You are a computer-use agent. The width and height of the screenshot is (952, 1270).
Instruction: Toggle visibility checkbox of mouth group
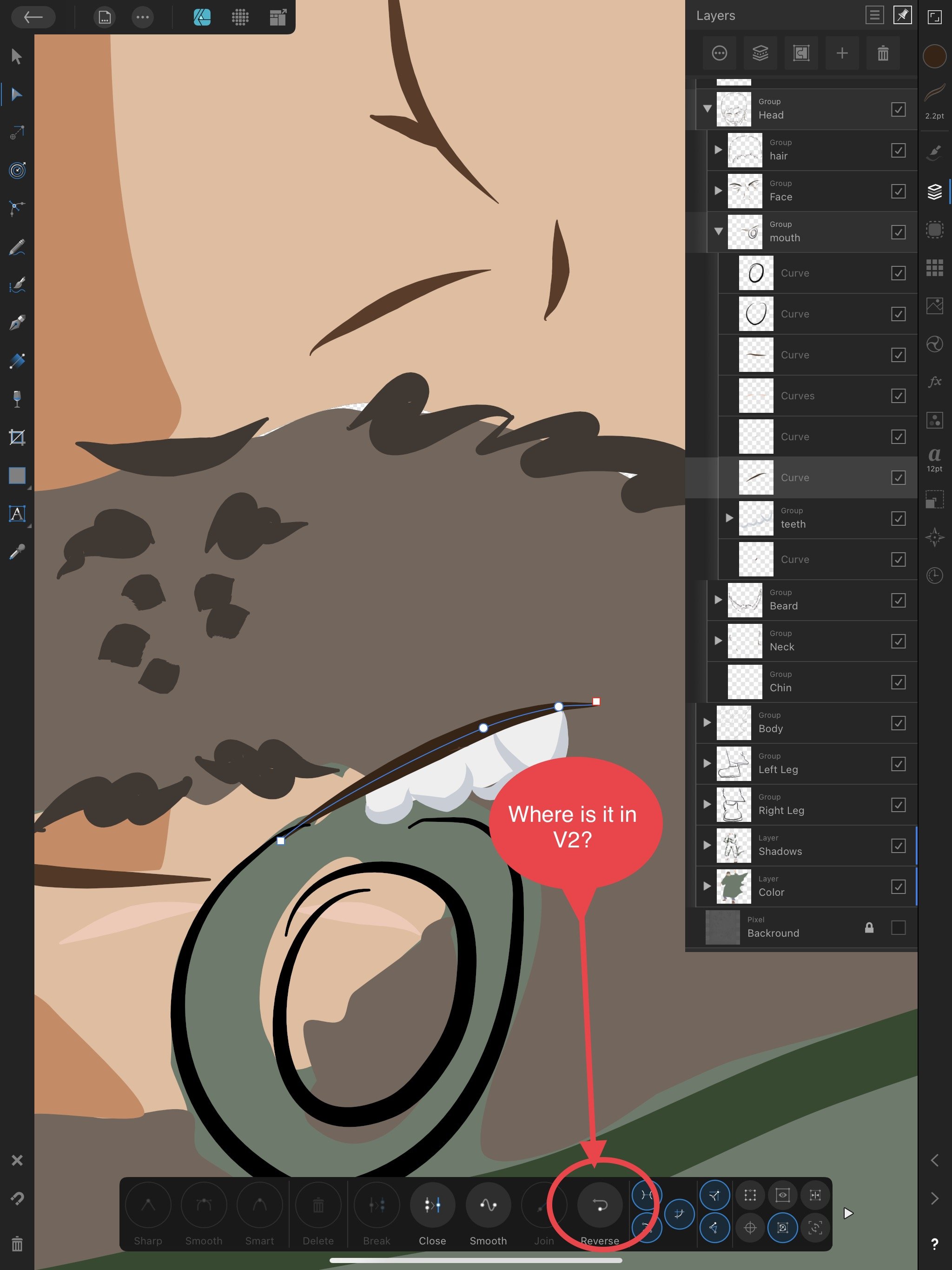coord(898,232)
